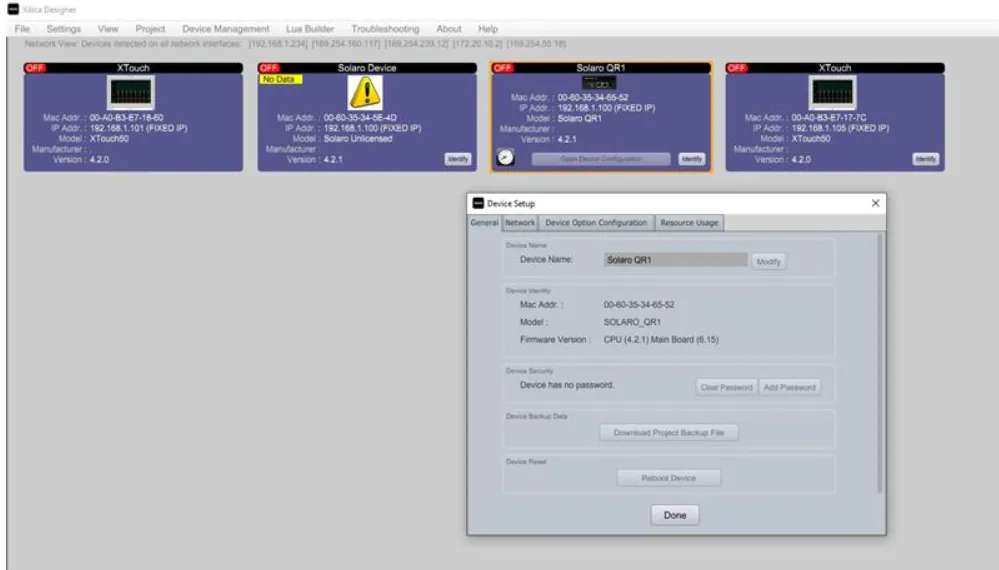Viewport: 999px width, 570px height.
Task: Click the Solaro Device card title bar
Action: click(x=367, y=68)
